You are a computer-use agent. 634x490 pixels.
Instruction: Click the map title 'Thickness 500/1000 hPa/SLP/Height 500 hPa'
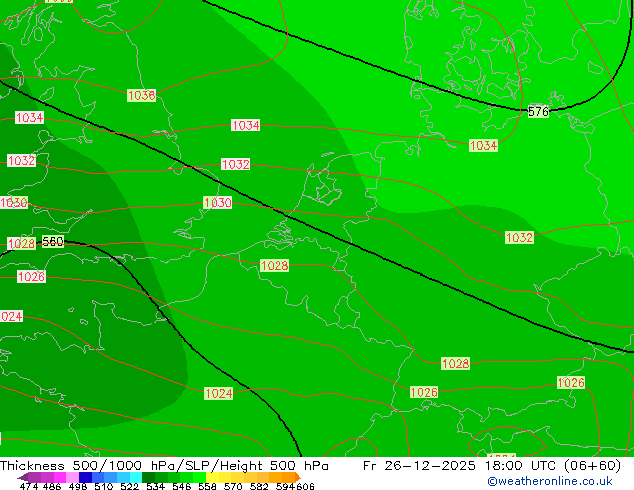pos(164,466)
